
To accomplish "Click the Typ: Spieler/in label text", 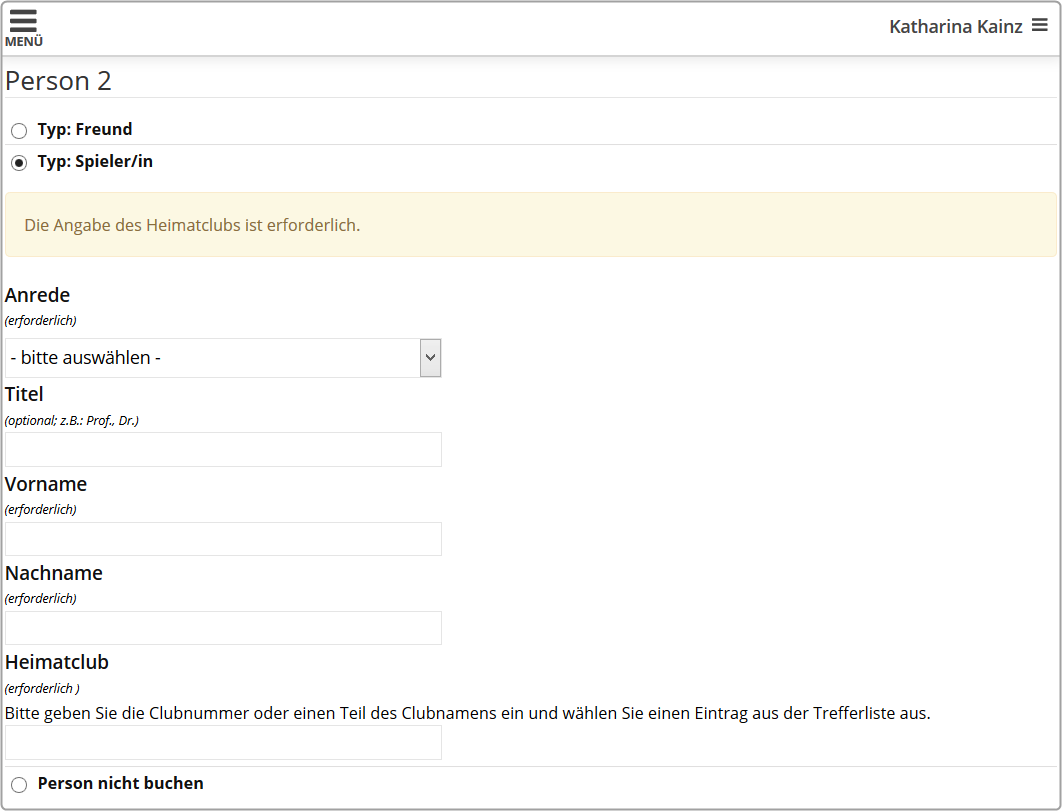I will (x=95, y=161).
